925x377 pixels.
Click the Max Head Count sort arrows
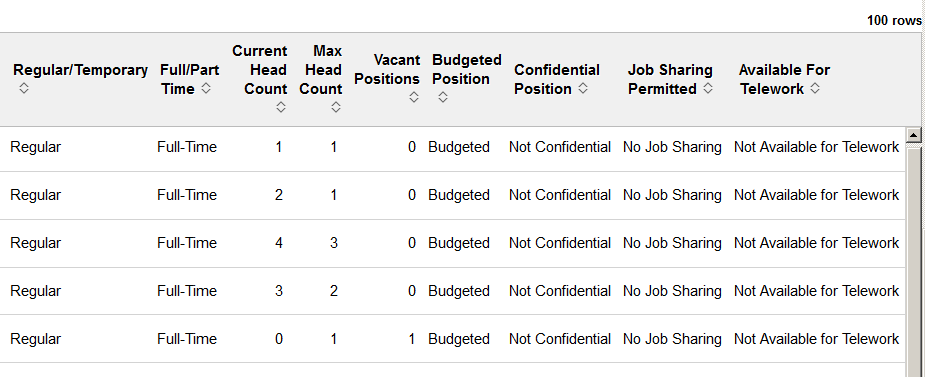coord(336,107)
